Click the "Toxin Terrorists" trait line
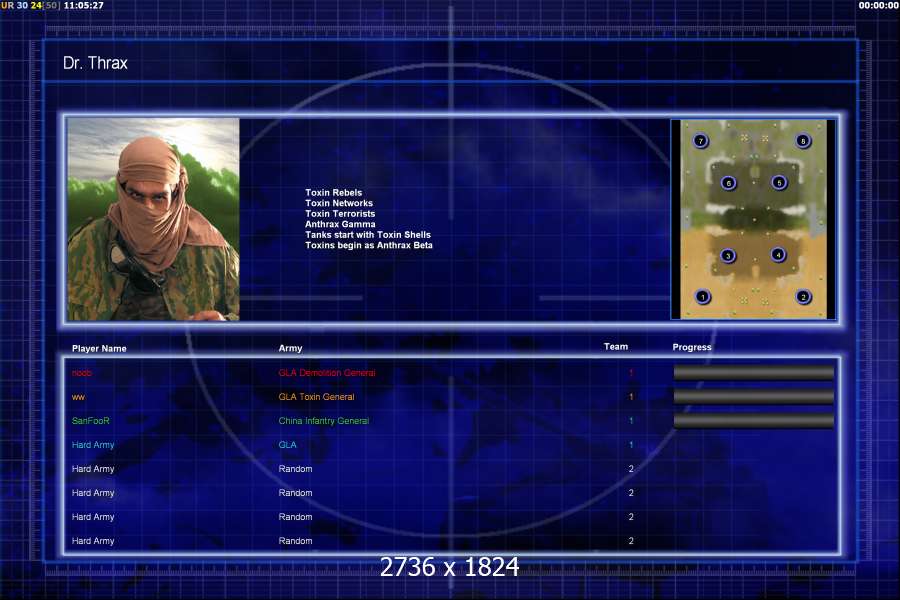900x600 pixels. click(340, 214)
